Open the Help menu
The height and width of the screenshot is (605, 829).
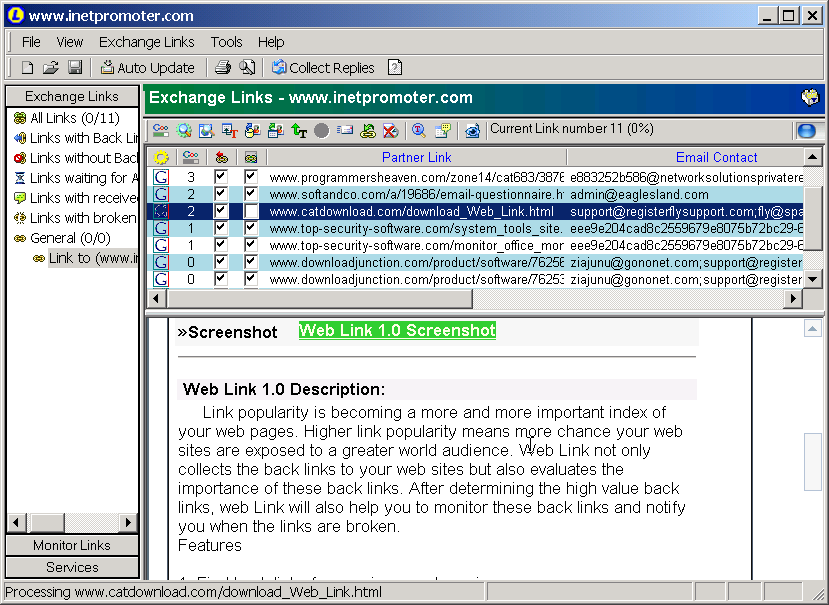click(x=271, y=42)
